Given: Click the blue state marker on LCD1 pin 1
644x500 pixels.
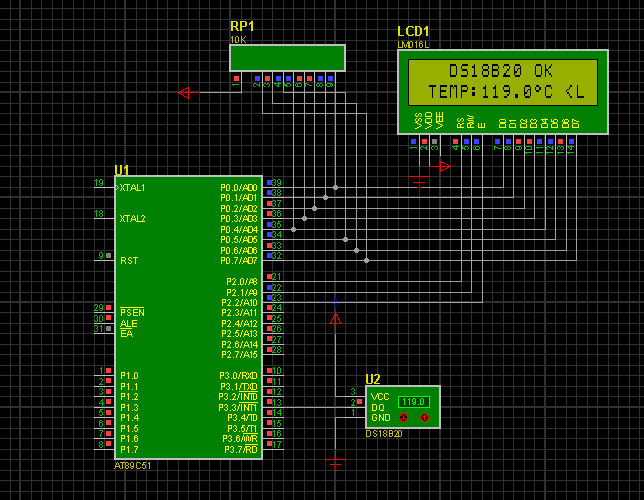Looking at the screenshot, I should point(414,142).
